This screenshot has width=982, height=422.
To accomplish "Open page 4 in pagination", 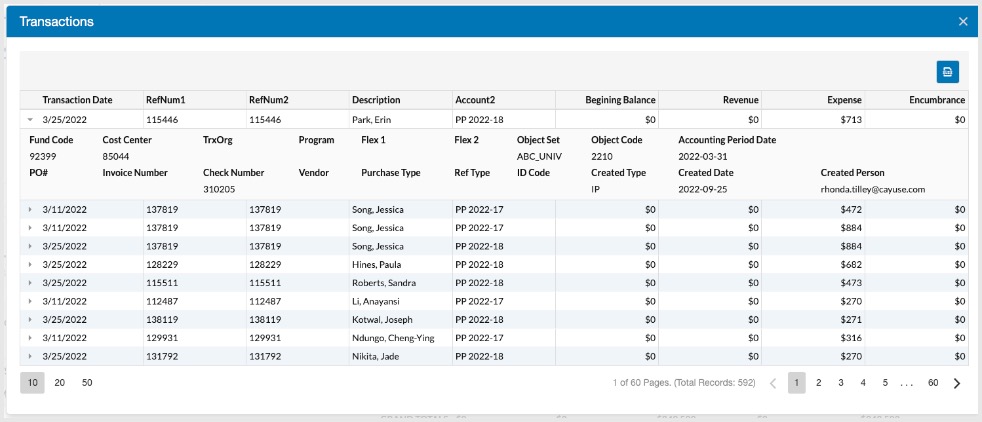I will click(x=863, y=383).
